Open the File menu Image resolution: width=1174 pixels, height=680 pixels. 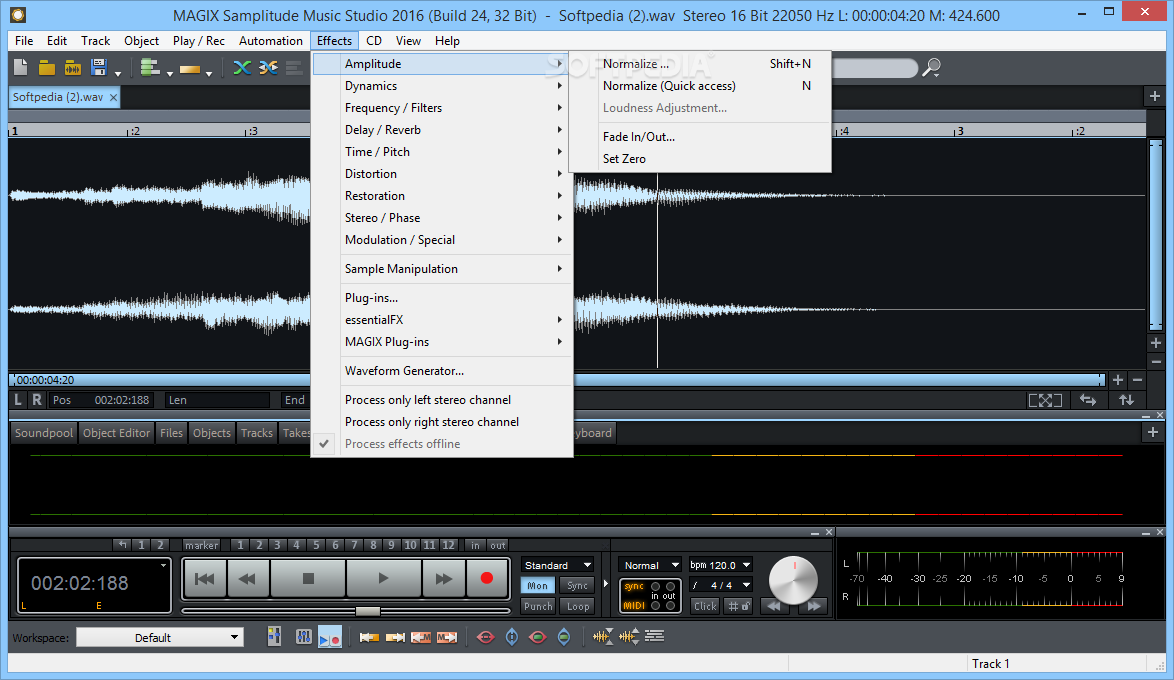pyautogui.click(x=24, y=40)
